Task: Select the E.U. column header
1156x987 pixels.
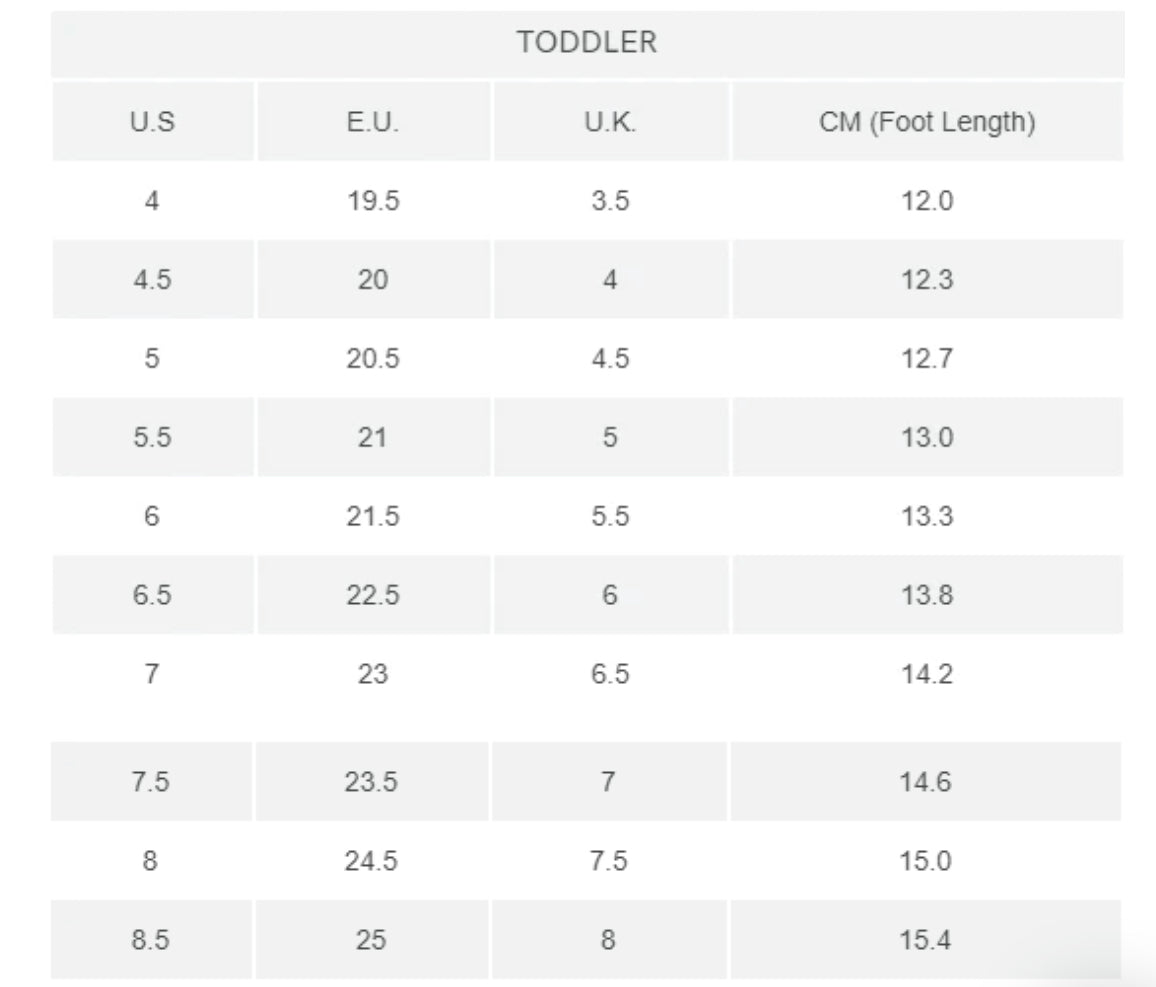Action: point(372,122)
